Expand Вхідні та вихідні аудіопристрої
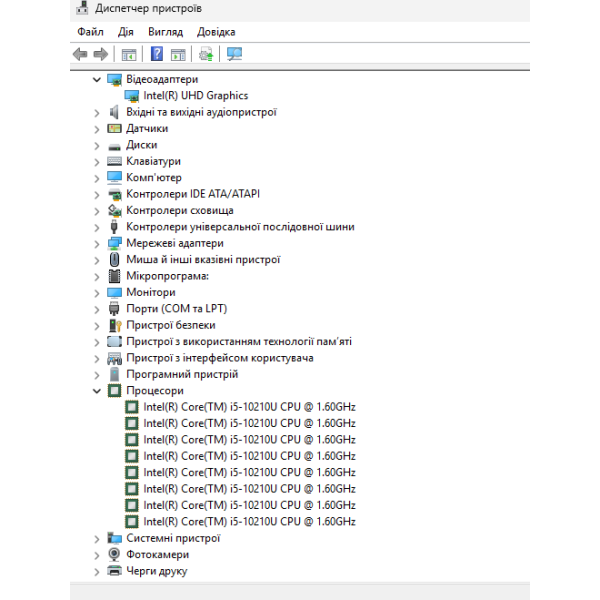This screenshot has height=600, width=600. (96, 113)
